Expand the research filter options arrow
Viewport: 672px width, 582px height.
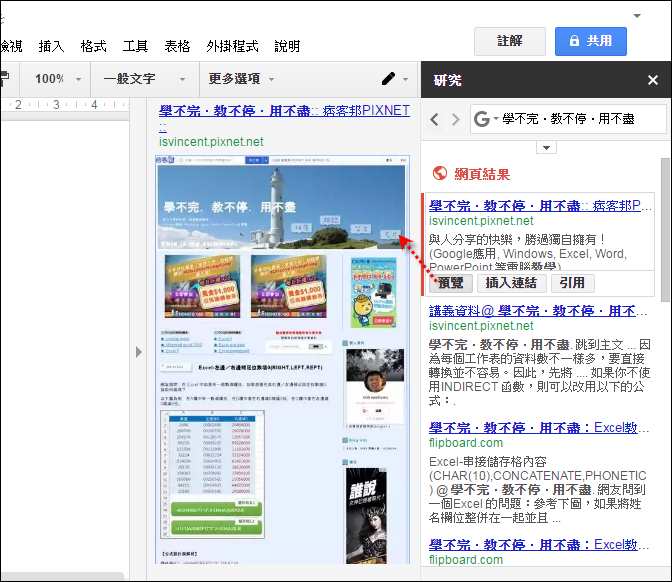coord(546,148)
